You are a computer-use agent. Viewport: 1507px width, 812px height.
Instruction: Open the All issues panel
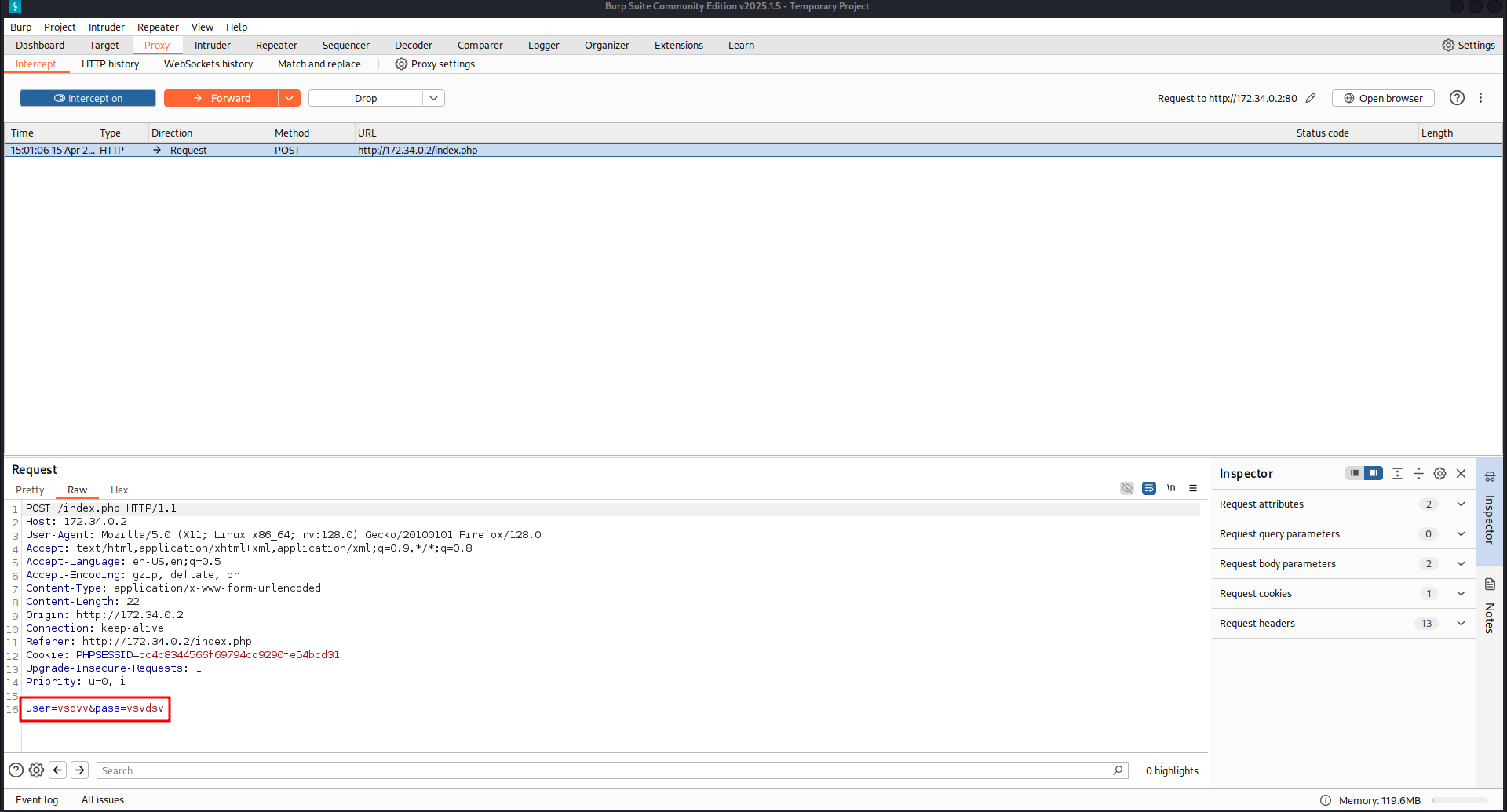tap(103, 799)
